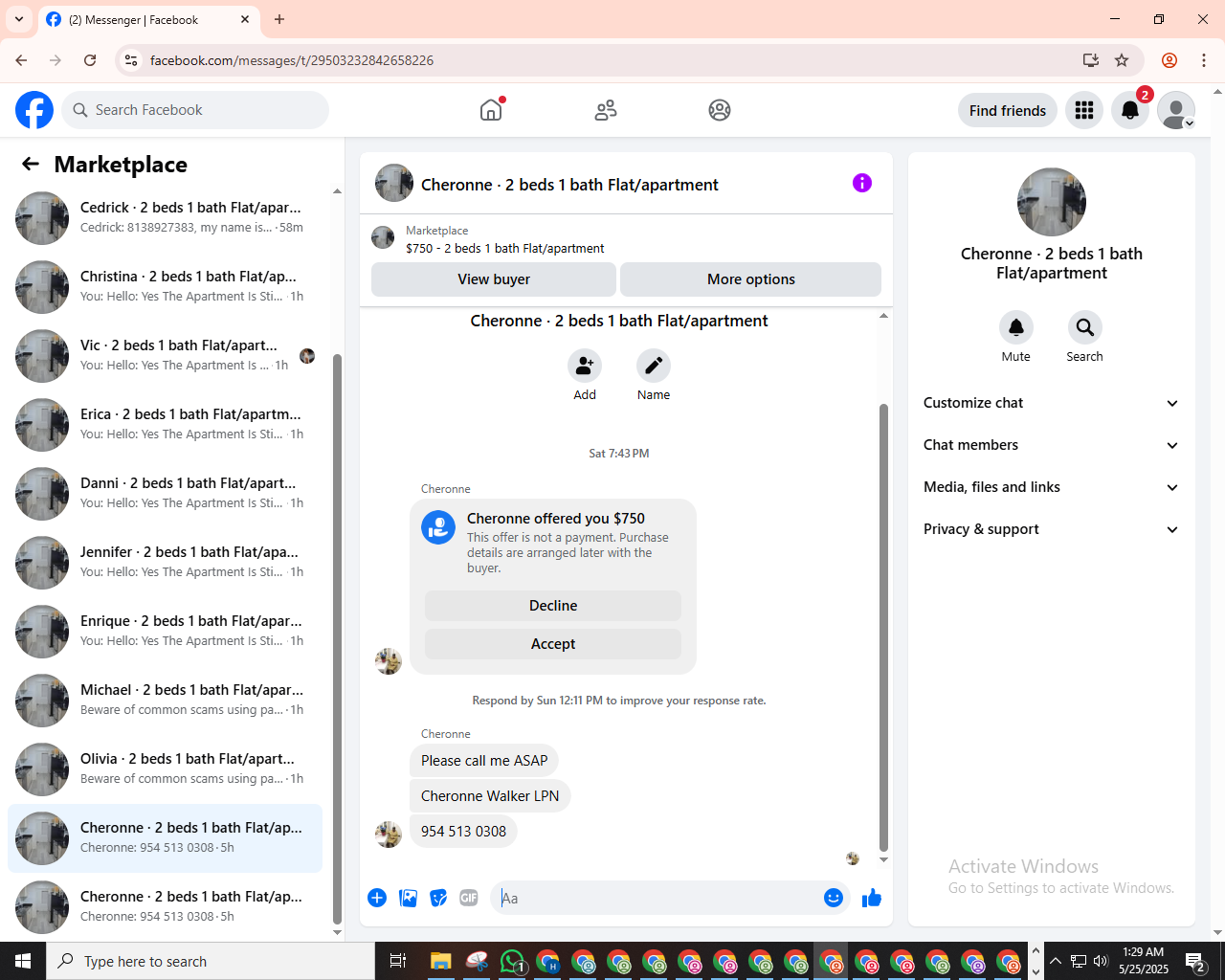This screenshot has width=1225, height=980.
Task: Open the Windows notification center icon
Action: click(x=1195, y=962)
